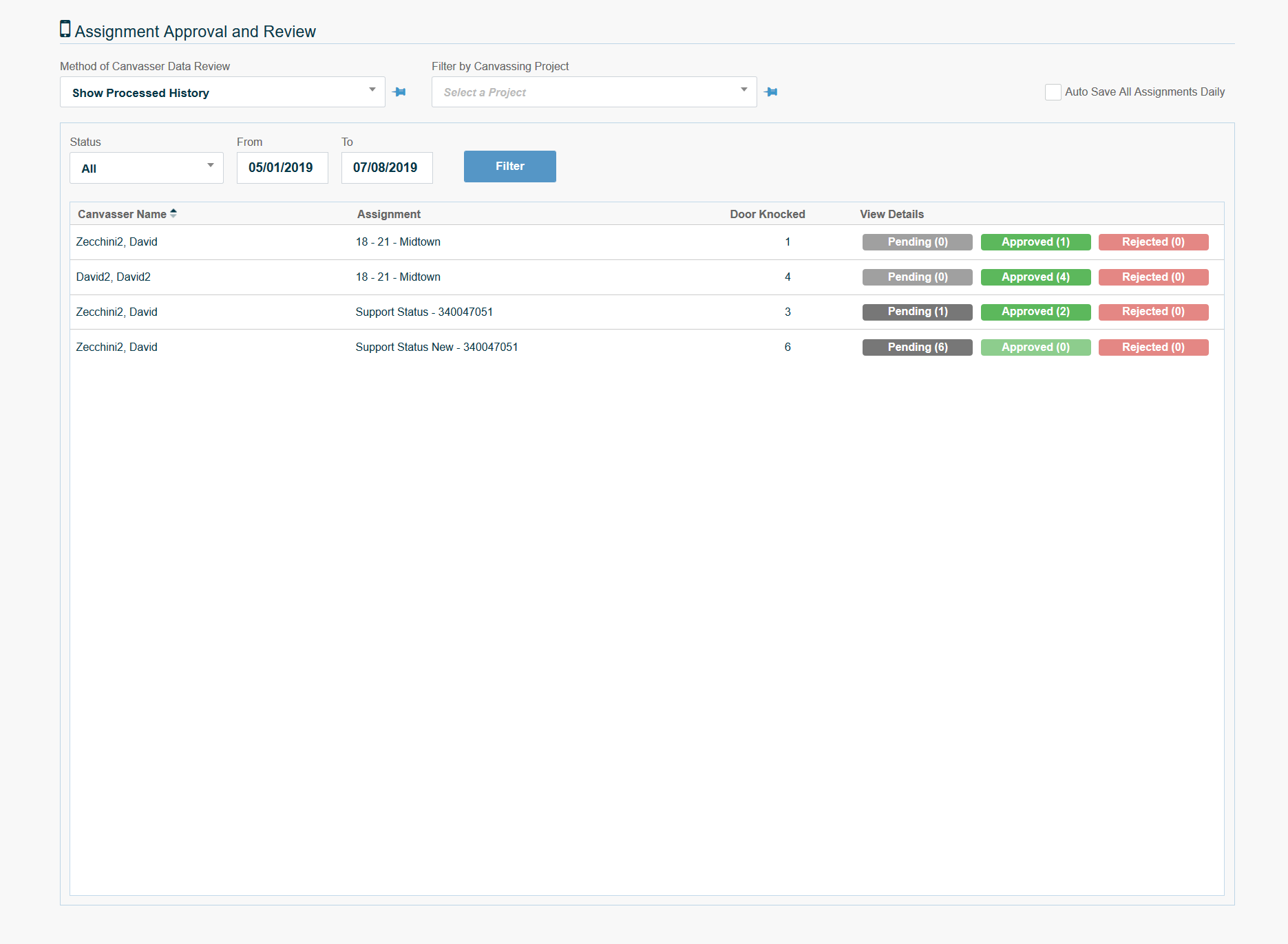Pin the Method of Canvasser Data Review selection
This screenshot has width=1288, height=944.
pos(399,92)
